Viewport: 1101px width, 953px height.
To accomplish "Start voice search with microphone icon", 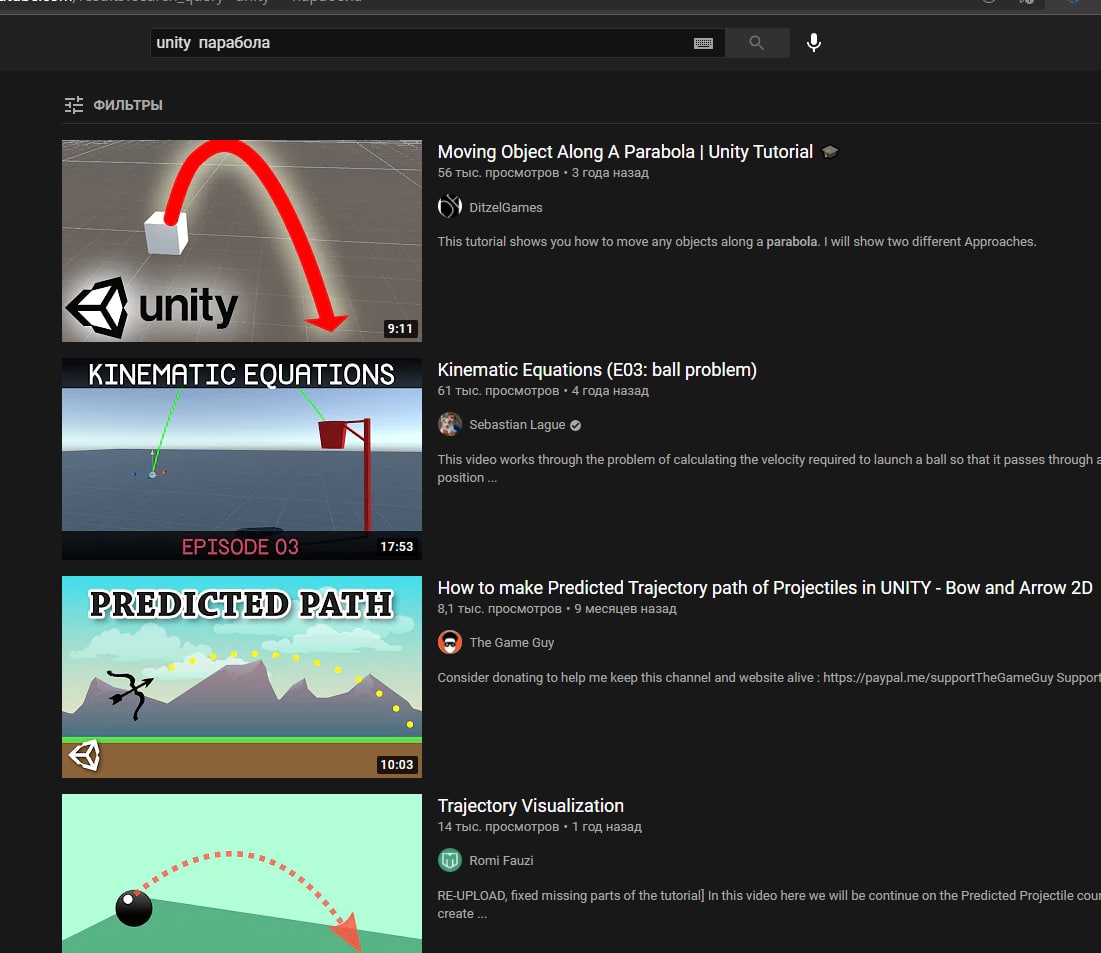I will (x=814, y=43).
